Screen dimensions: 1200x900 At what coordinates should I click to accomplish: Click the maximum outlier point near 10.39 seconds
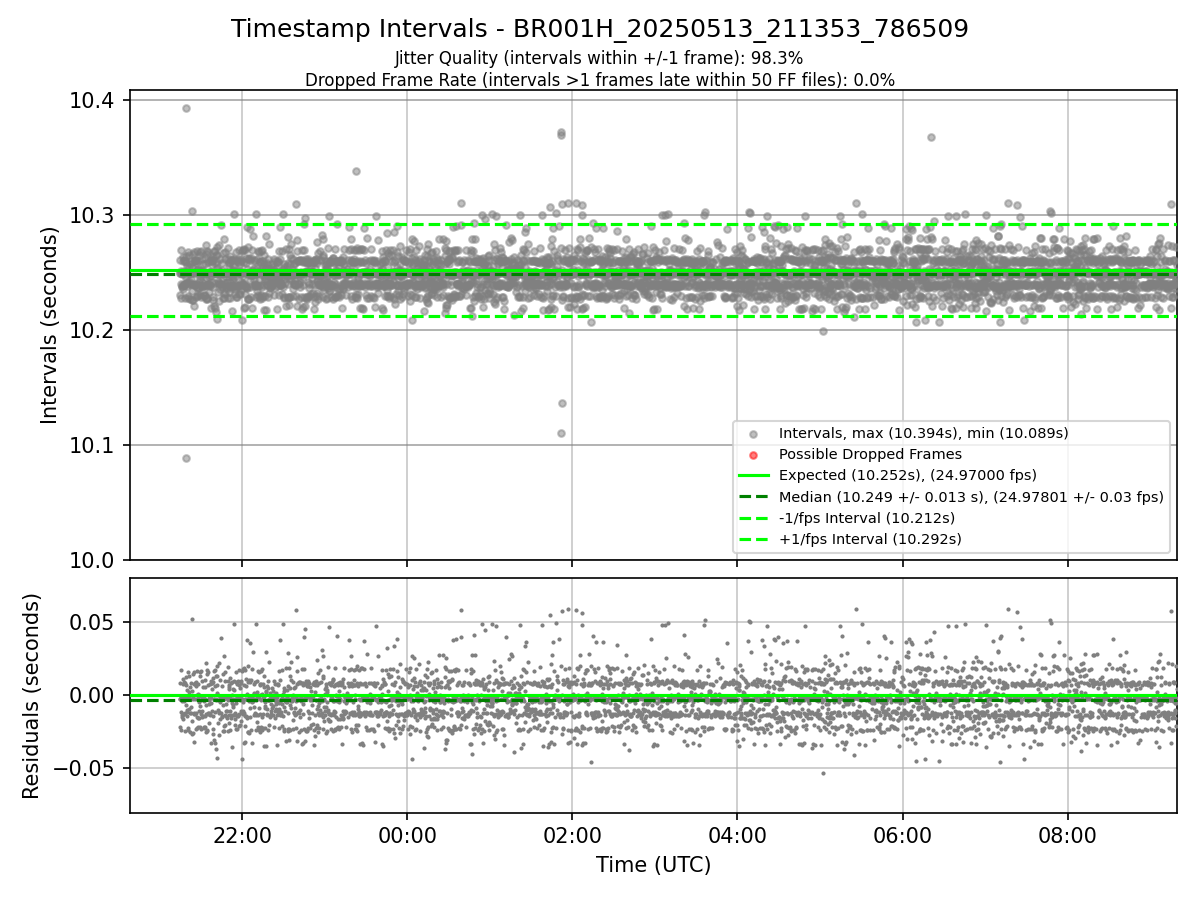pyautogui.click(x=186, y=108)
